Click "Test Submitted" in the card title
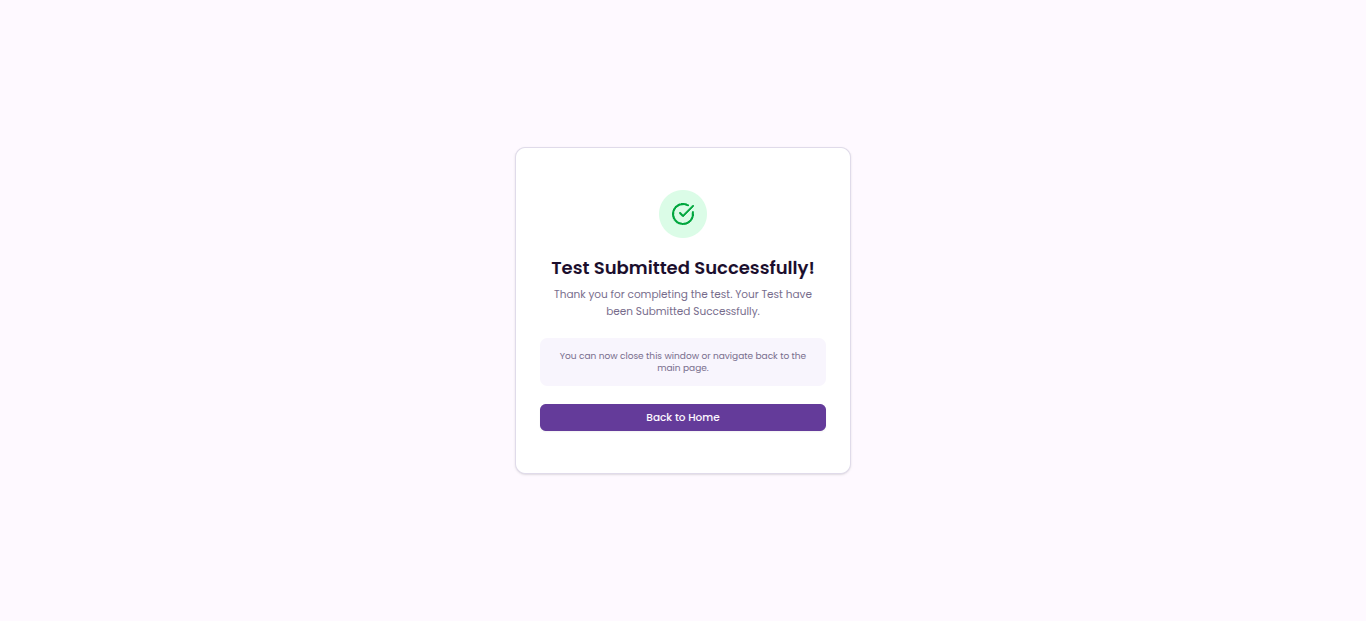1366x621 pixels. click(620, 268)
